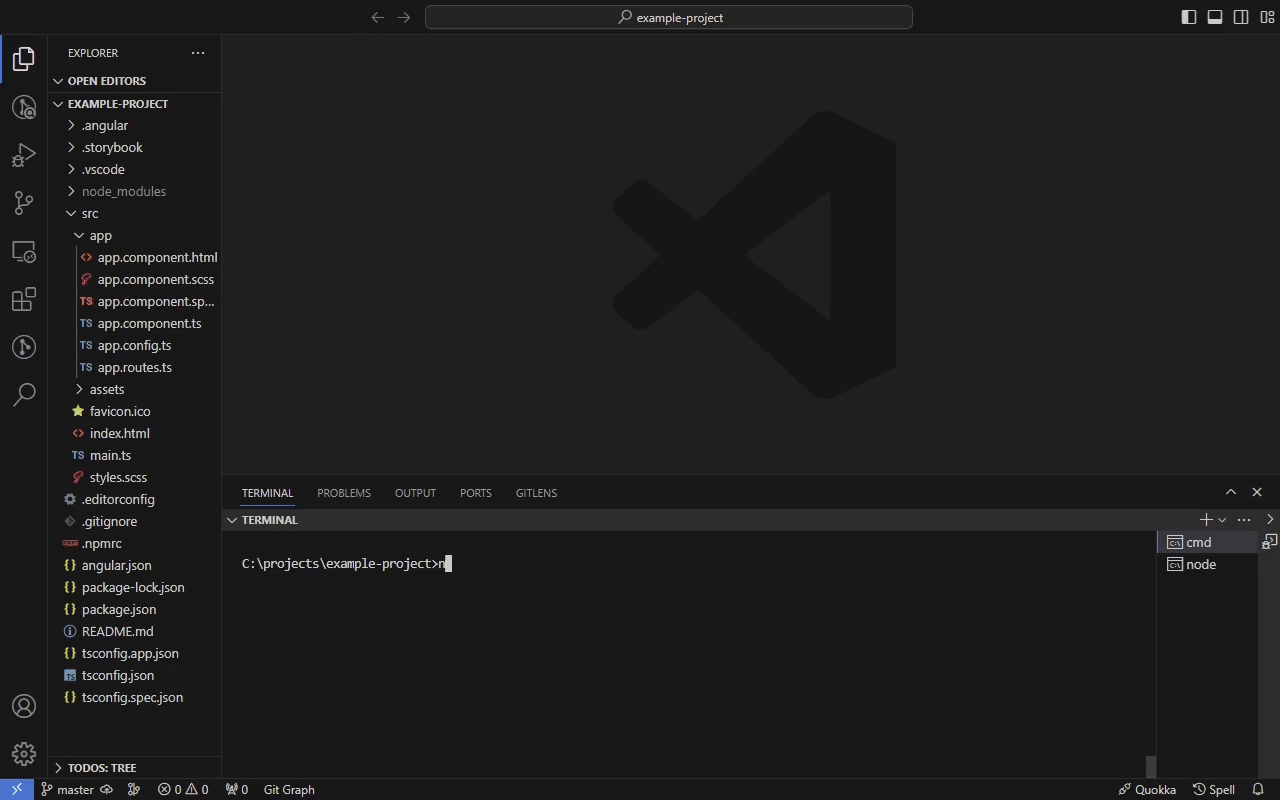Close the bottom panel with X

pyautogui.click(x=1258, y=492)
